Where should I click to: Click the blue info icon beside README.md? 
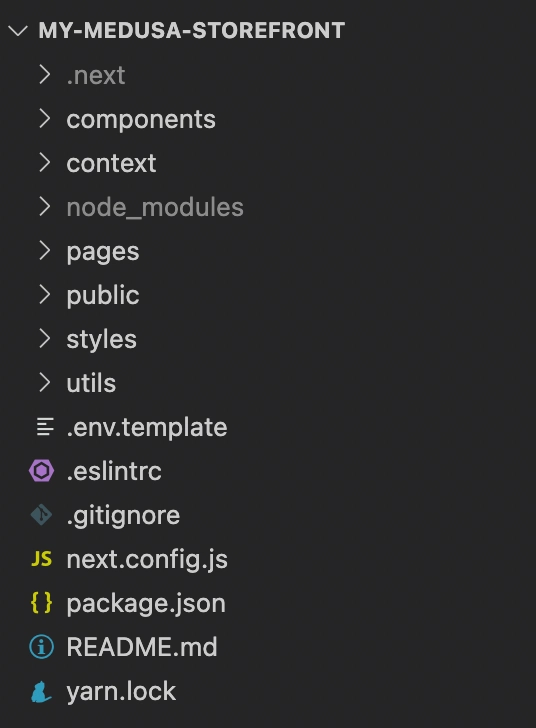41,647
